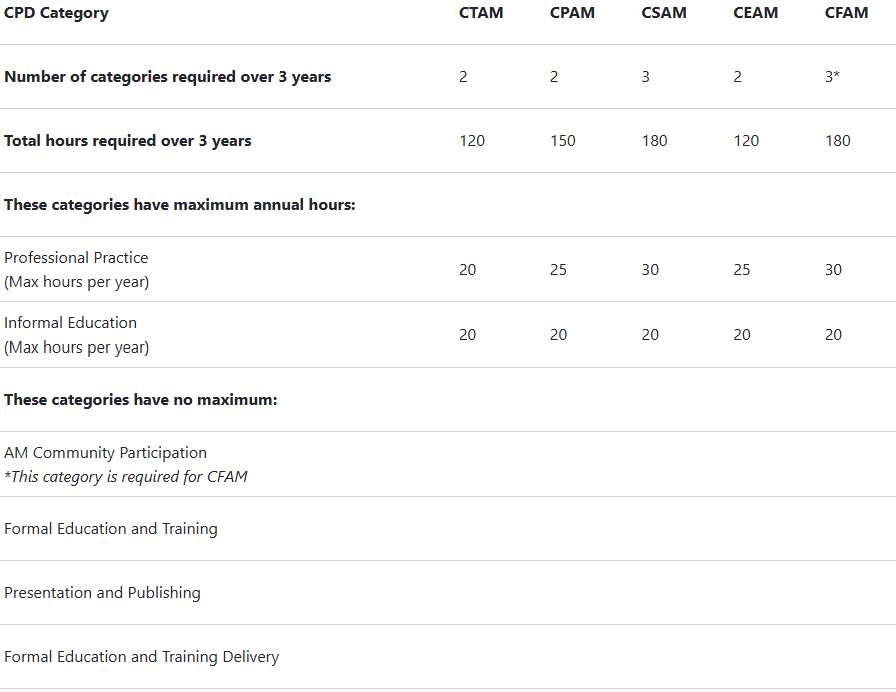Select CFAM Professional Practice value 30
This screenshot has height=692, width=896.
coord(833,270)
